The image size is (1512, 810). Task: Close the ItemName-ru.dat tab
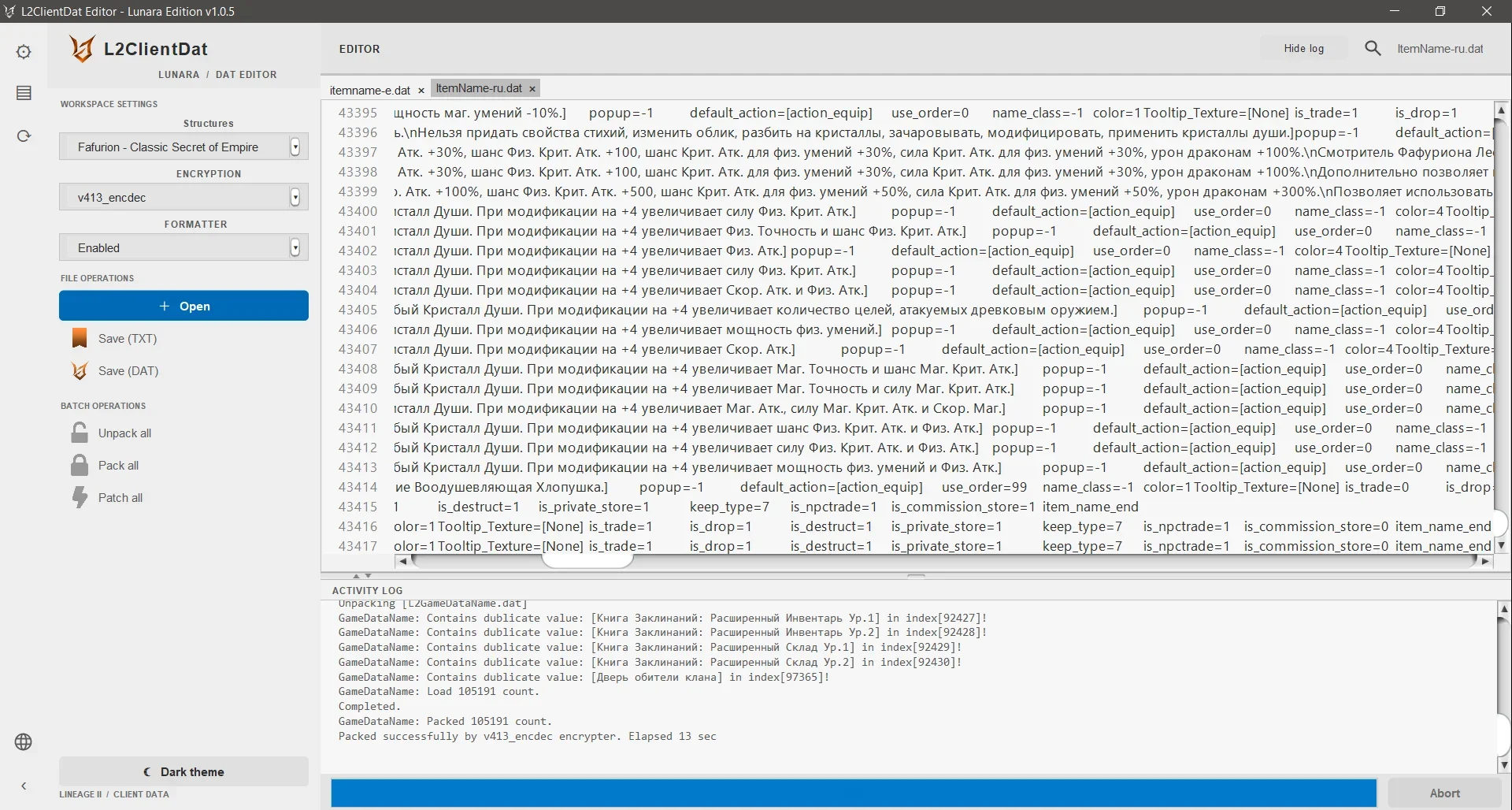pos(532,88)
